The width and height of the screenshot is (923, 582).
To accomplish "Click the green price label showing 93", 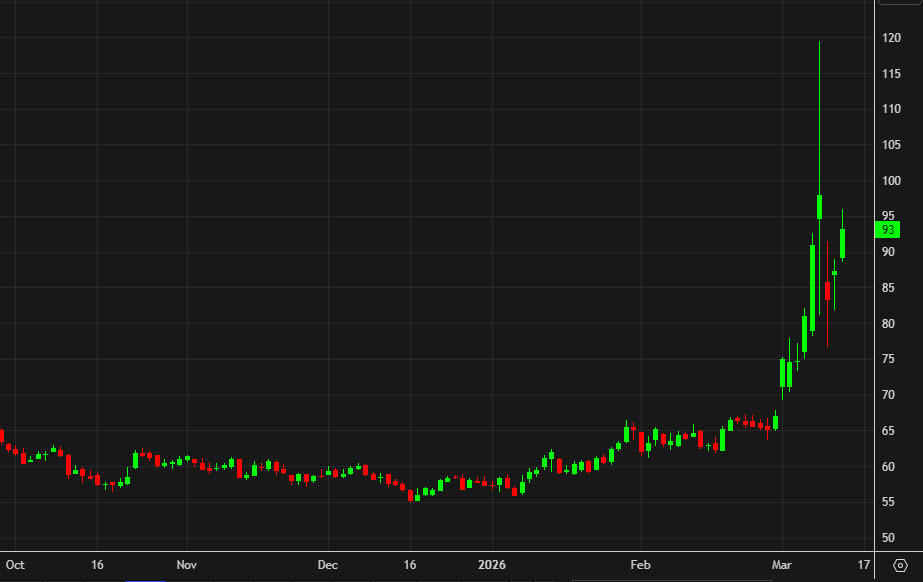I will coord(888,228).
